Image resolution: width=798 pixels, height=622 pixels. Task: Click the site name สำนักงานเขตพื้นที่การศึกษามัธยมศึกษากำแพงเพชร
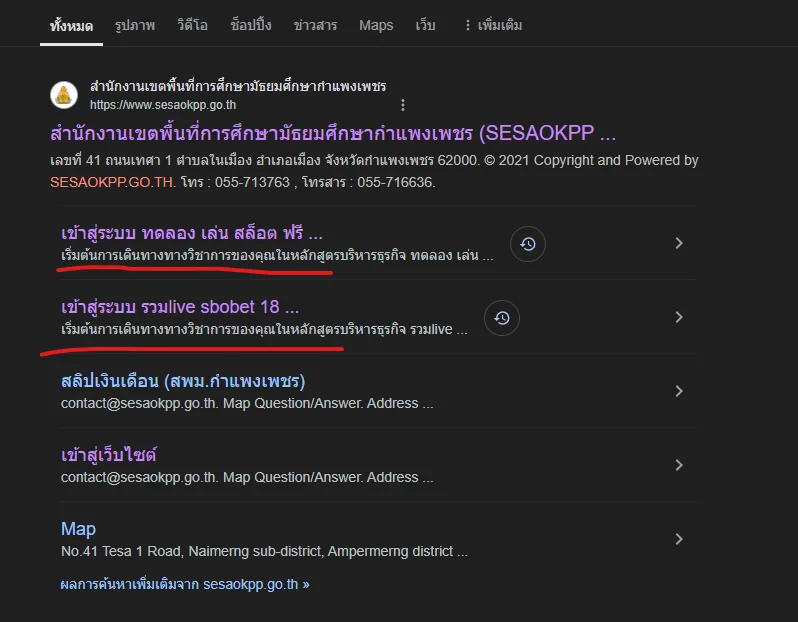click(x=238, y=86)
